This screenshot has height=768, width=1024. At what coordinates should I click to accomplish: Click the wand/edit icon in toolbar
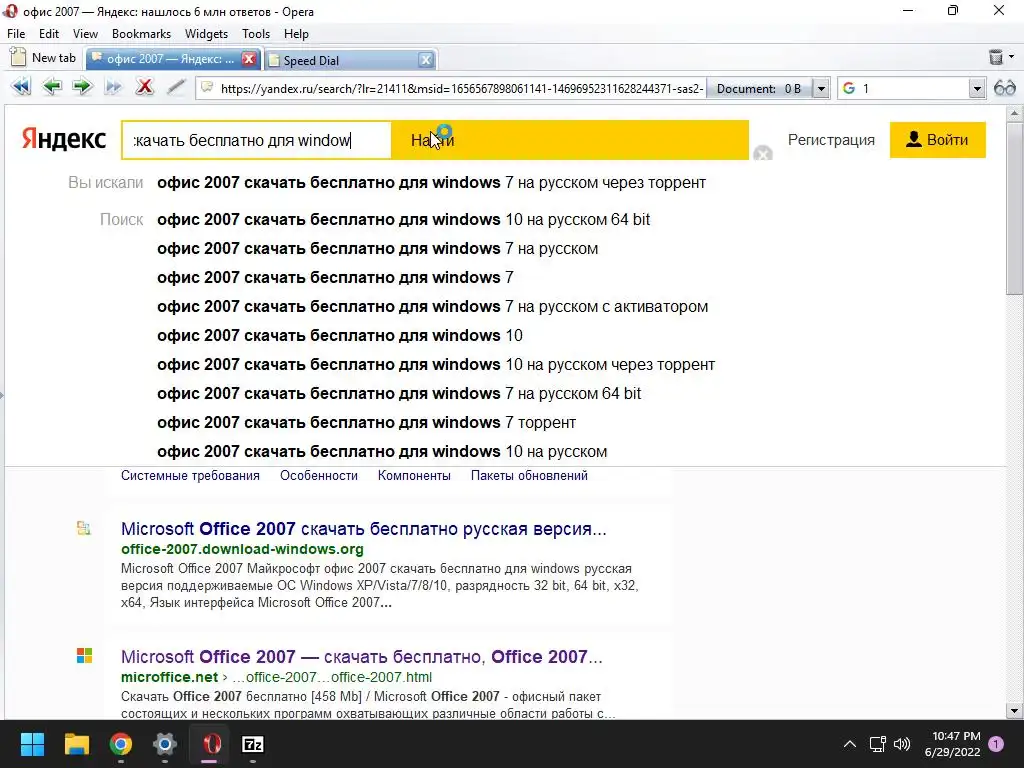[176, 87]
